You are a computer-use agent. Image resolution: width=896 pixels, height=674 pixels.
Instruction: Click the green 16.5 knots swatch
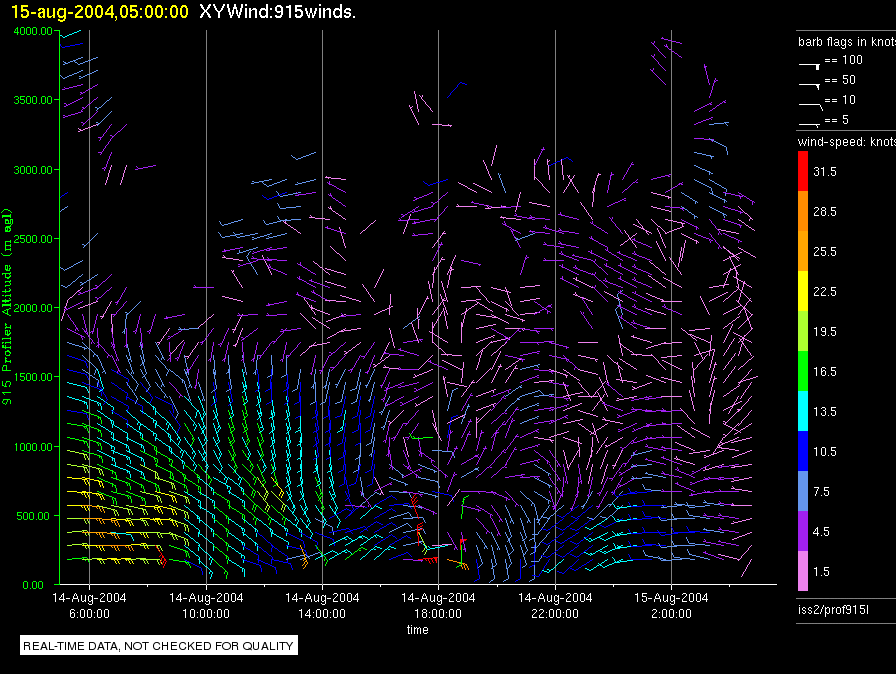click(x=803, y=371)
